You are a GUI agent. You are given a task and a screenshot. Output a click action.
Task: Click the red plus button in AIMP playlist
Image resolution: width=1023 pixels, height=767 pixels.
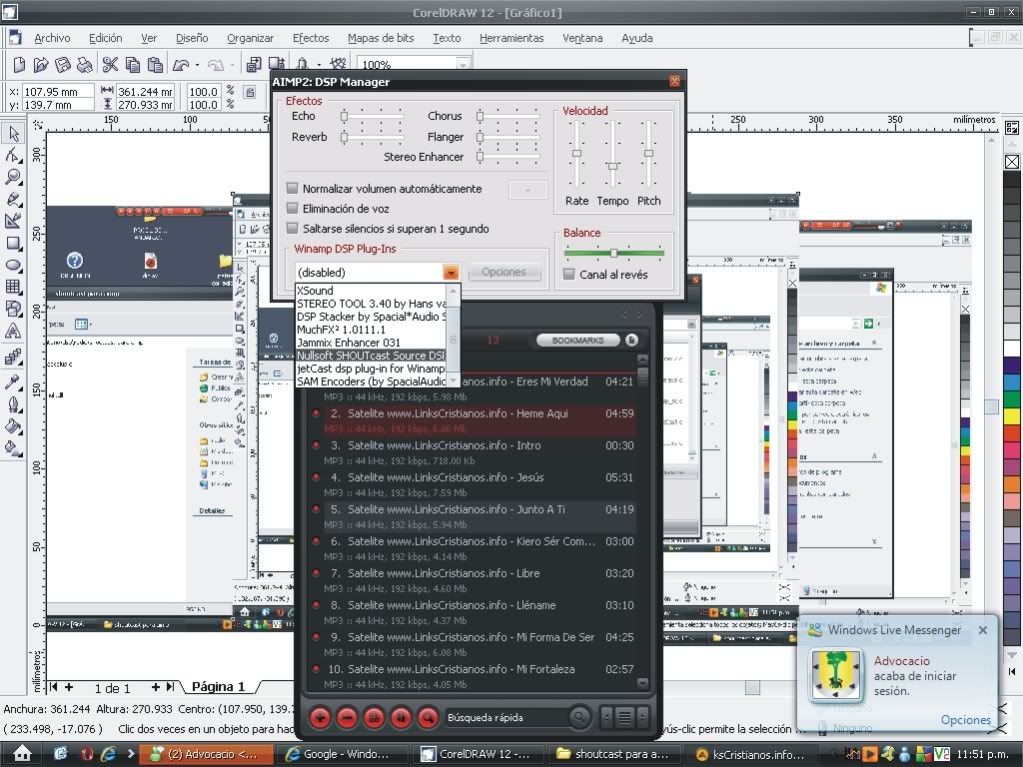320,717
